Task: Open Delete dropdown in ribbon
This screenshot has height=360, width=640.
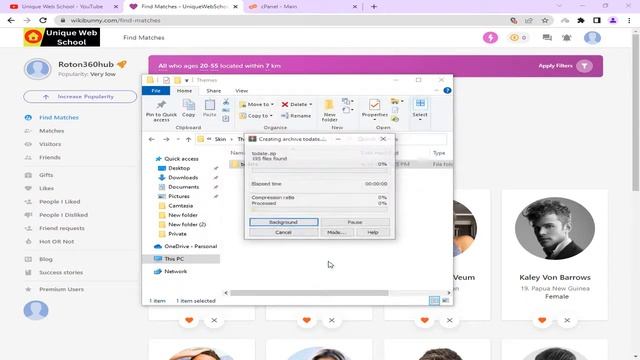Action: (297, 104)
